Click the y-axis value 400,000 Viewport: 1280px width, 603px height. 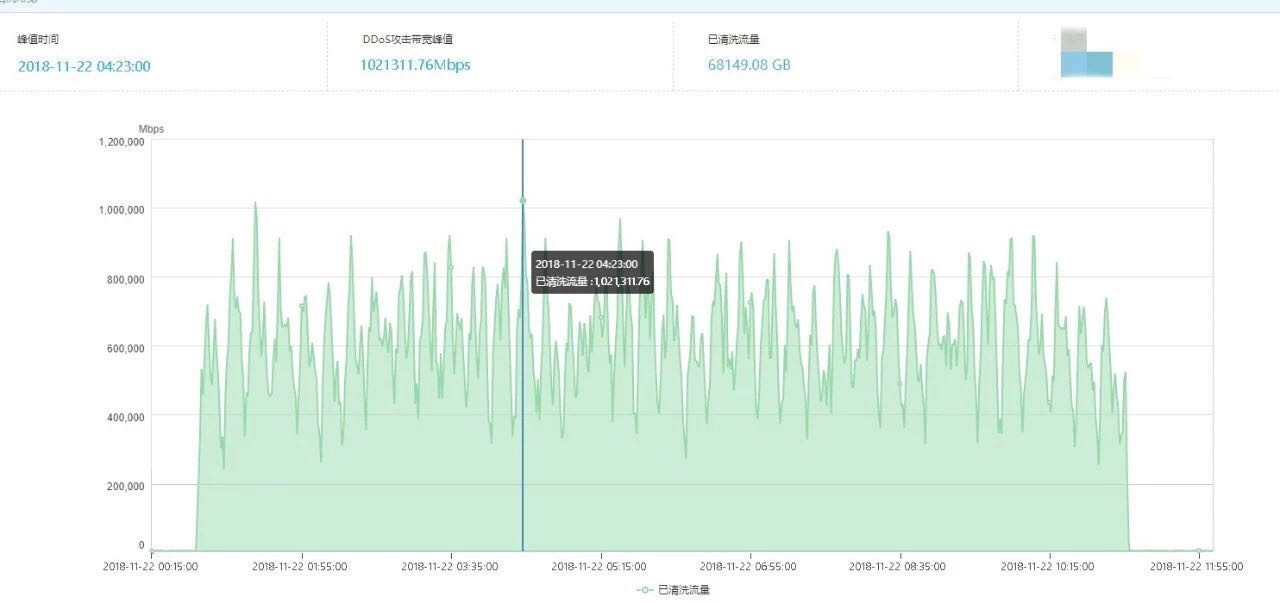126,417
